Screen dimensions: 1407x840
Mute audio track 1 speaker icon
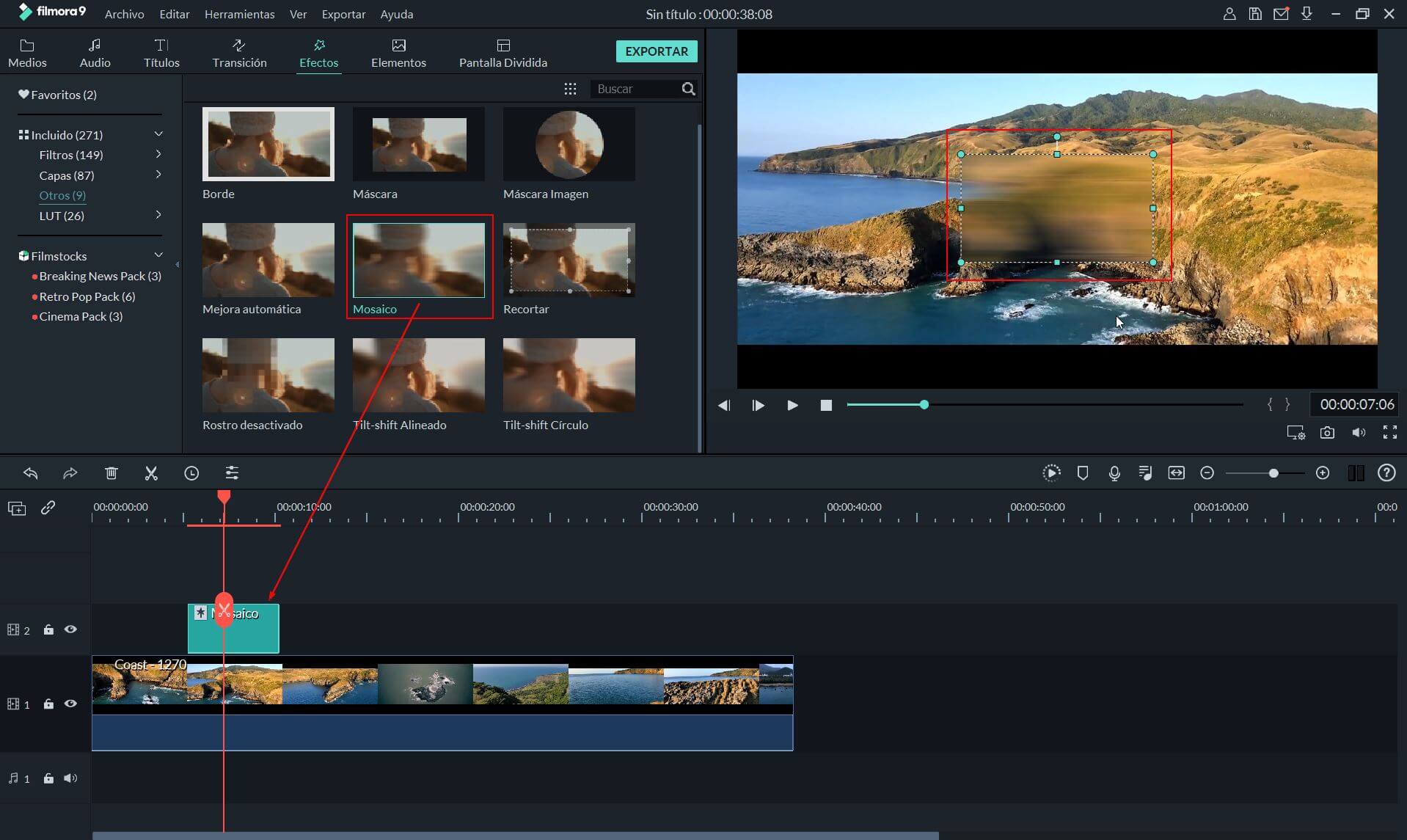70,778
